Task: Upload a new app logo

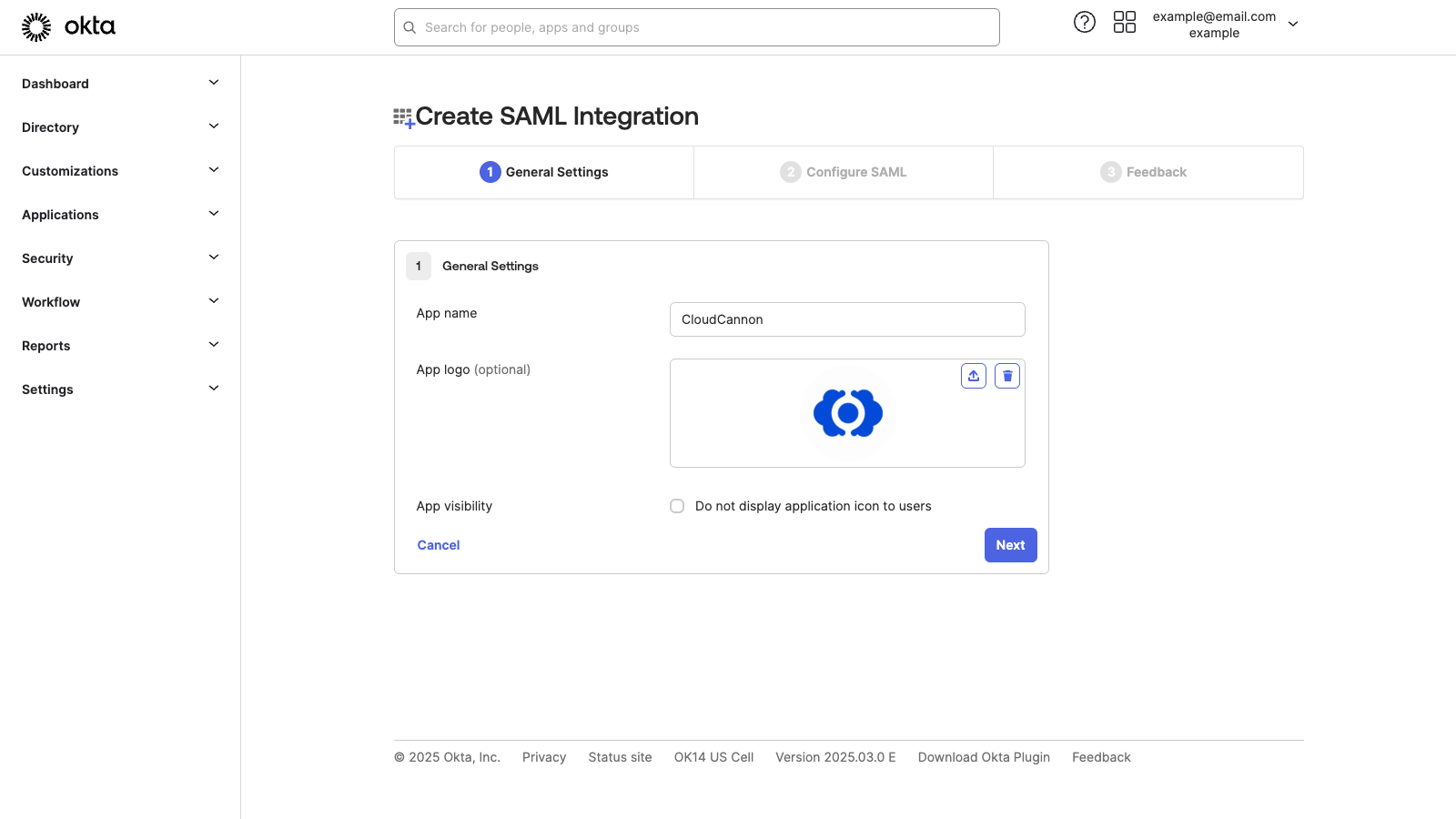Action: [x=973, y=375]
